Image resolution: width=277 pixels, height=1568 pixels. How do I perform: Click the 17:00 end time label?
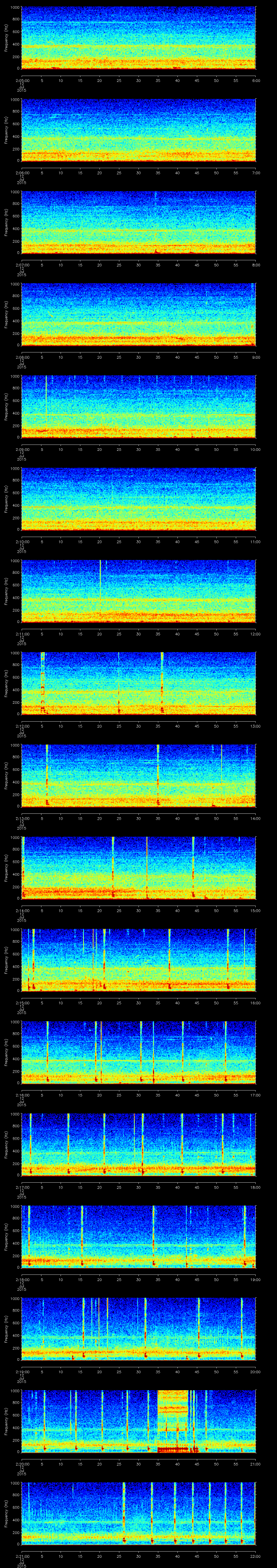click(255, 1095)
